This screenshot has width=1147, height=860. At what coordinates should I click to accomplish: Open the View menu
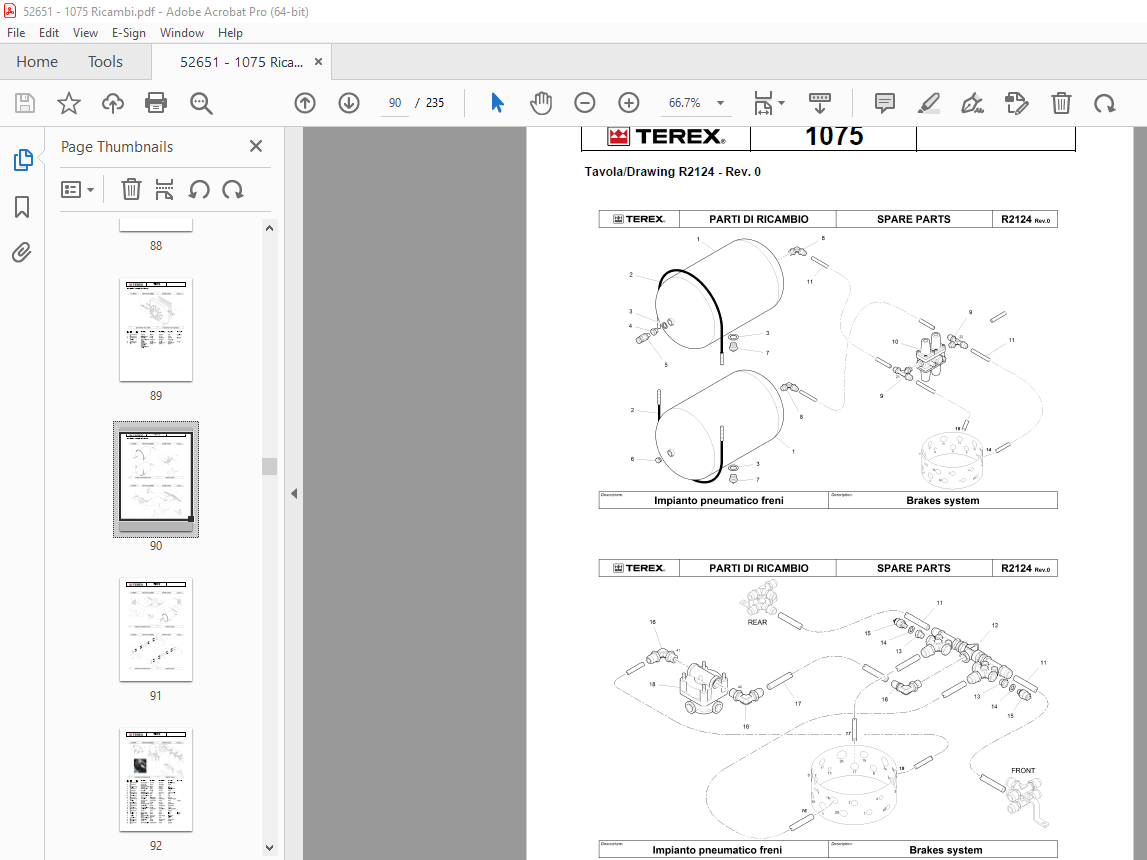click(85, 33)
